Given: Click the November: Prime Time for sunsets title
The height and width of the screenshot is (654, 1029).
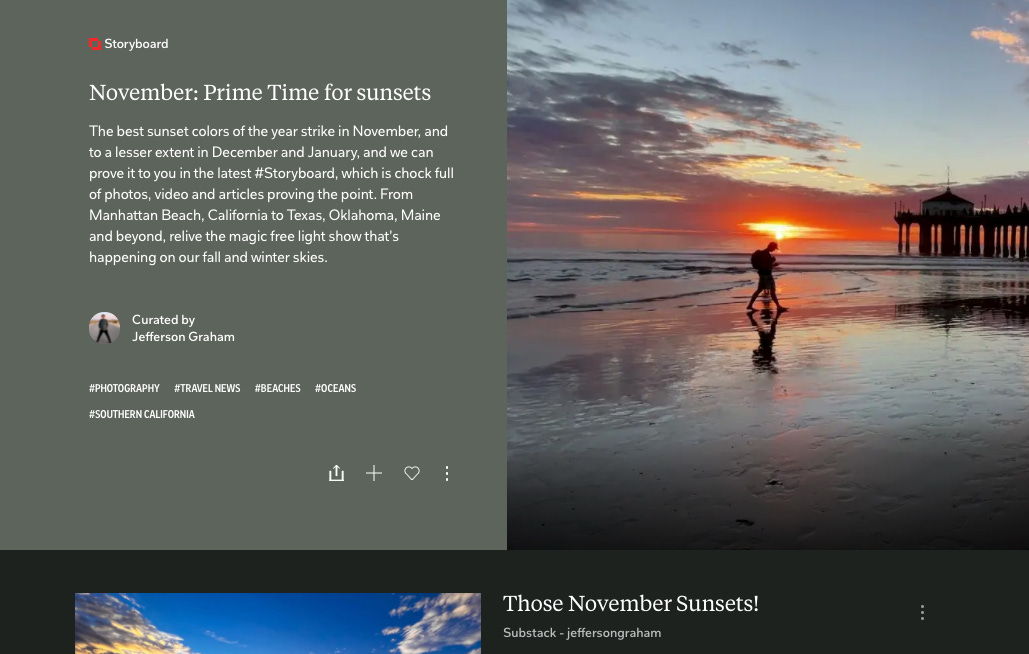Looking at the screenshot, I should [x=260, y=92].
